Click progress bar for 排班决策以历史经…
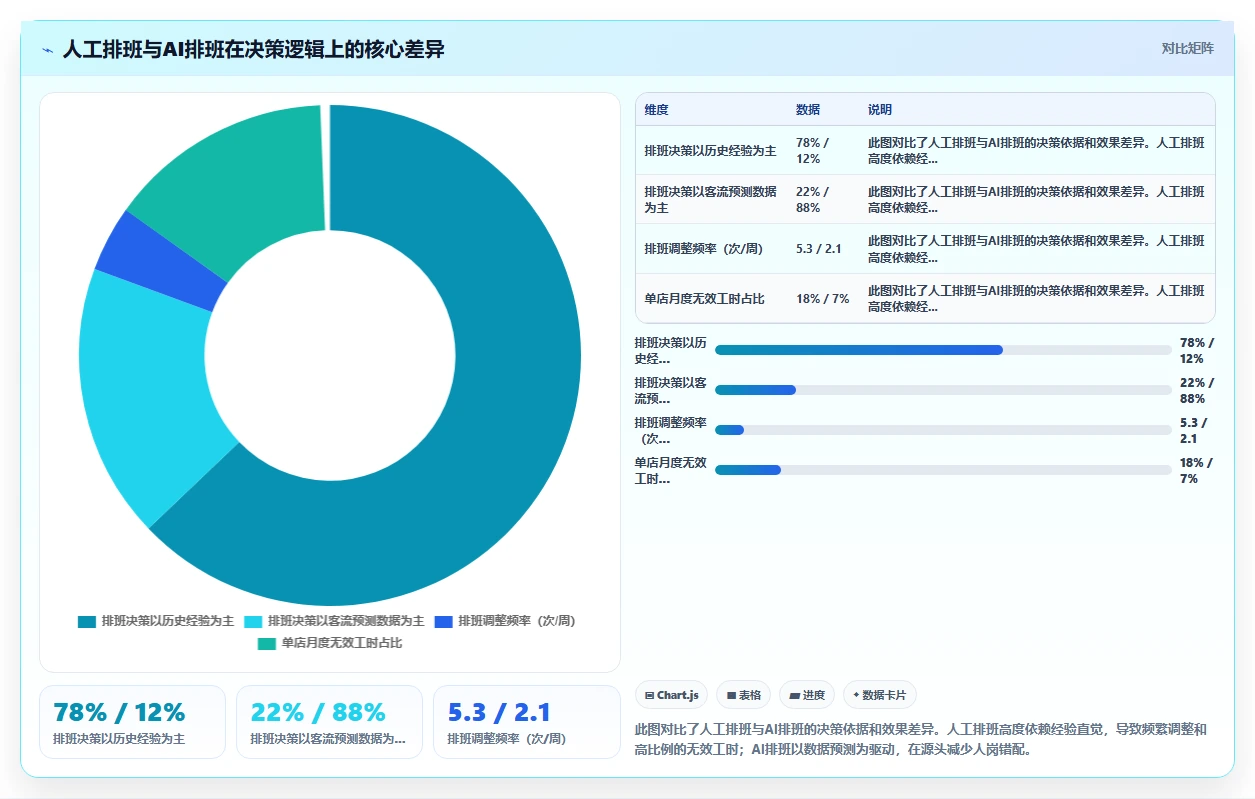Image resolution: width=1255 pixels, height=799 pixels. 943,350
